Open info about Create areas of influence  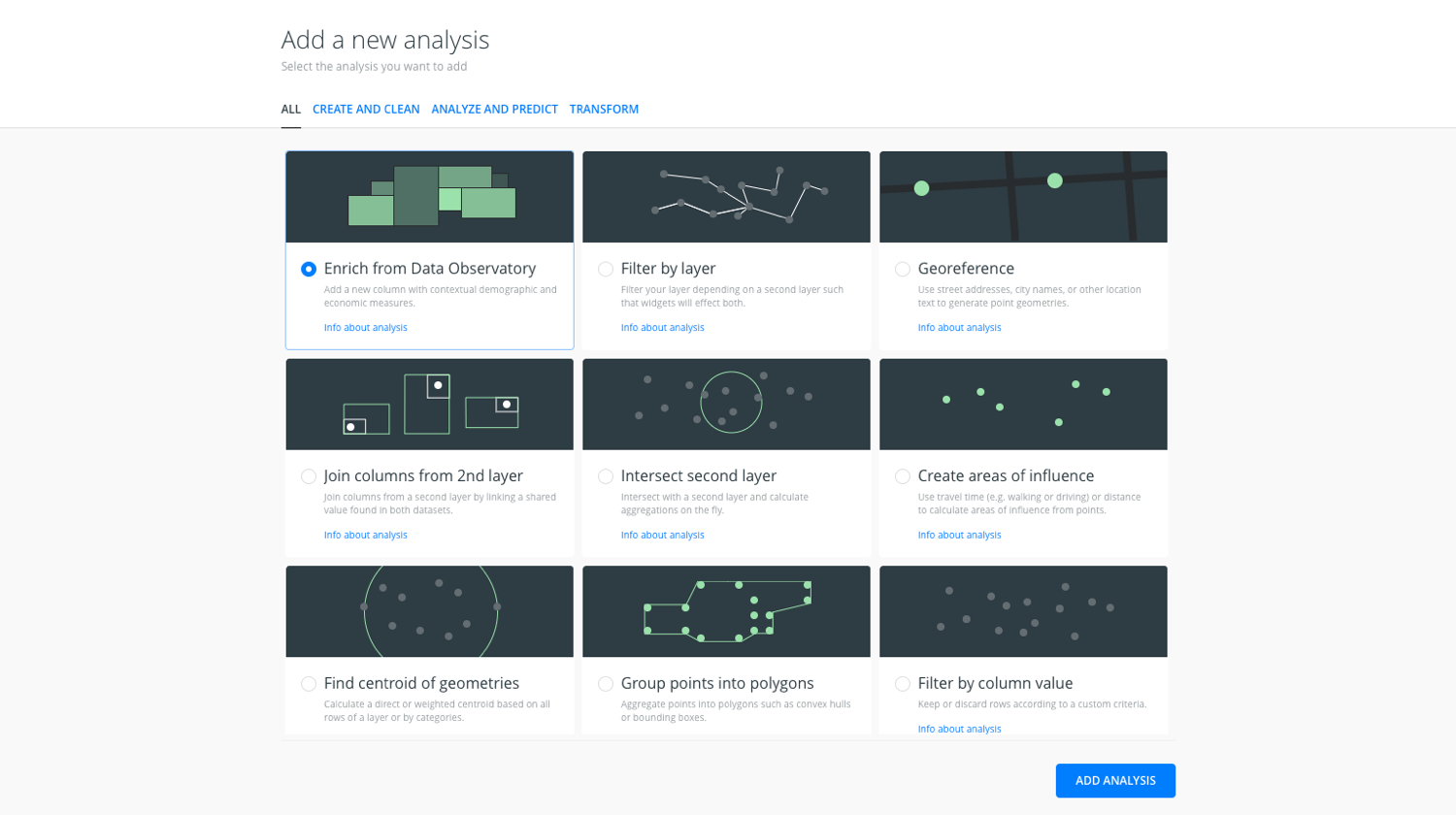pyautogui.click(x=960, y=535)
